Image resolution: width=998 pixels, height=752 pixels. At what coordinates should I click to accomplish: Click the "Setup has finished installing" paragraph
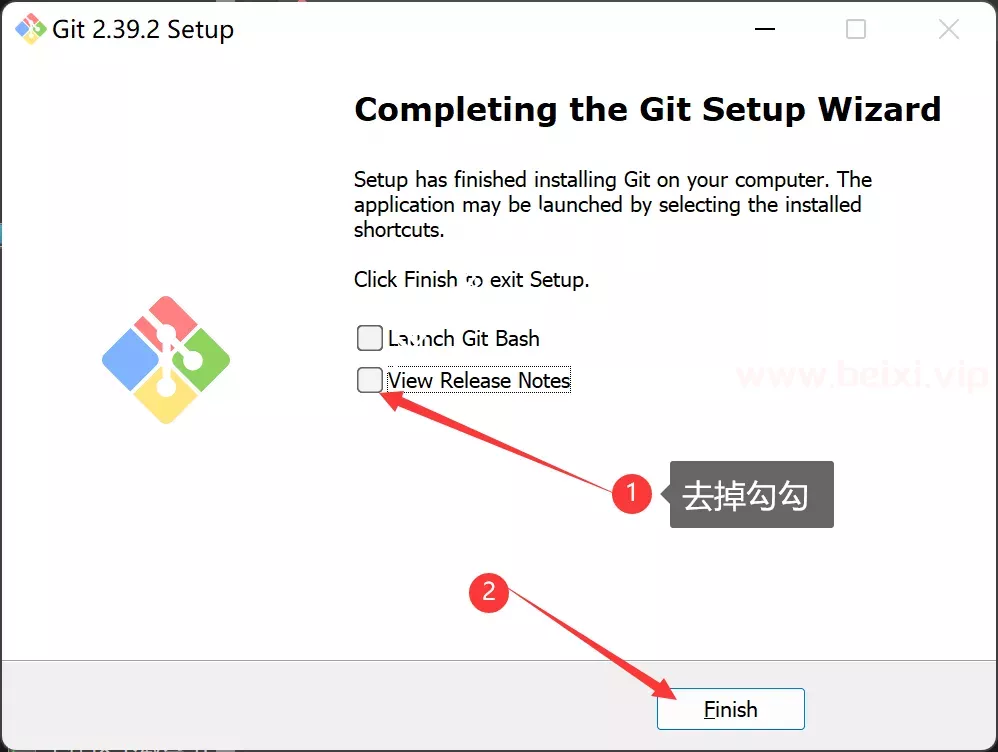click(x=613, y=204)
